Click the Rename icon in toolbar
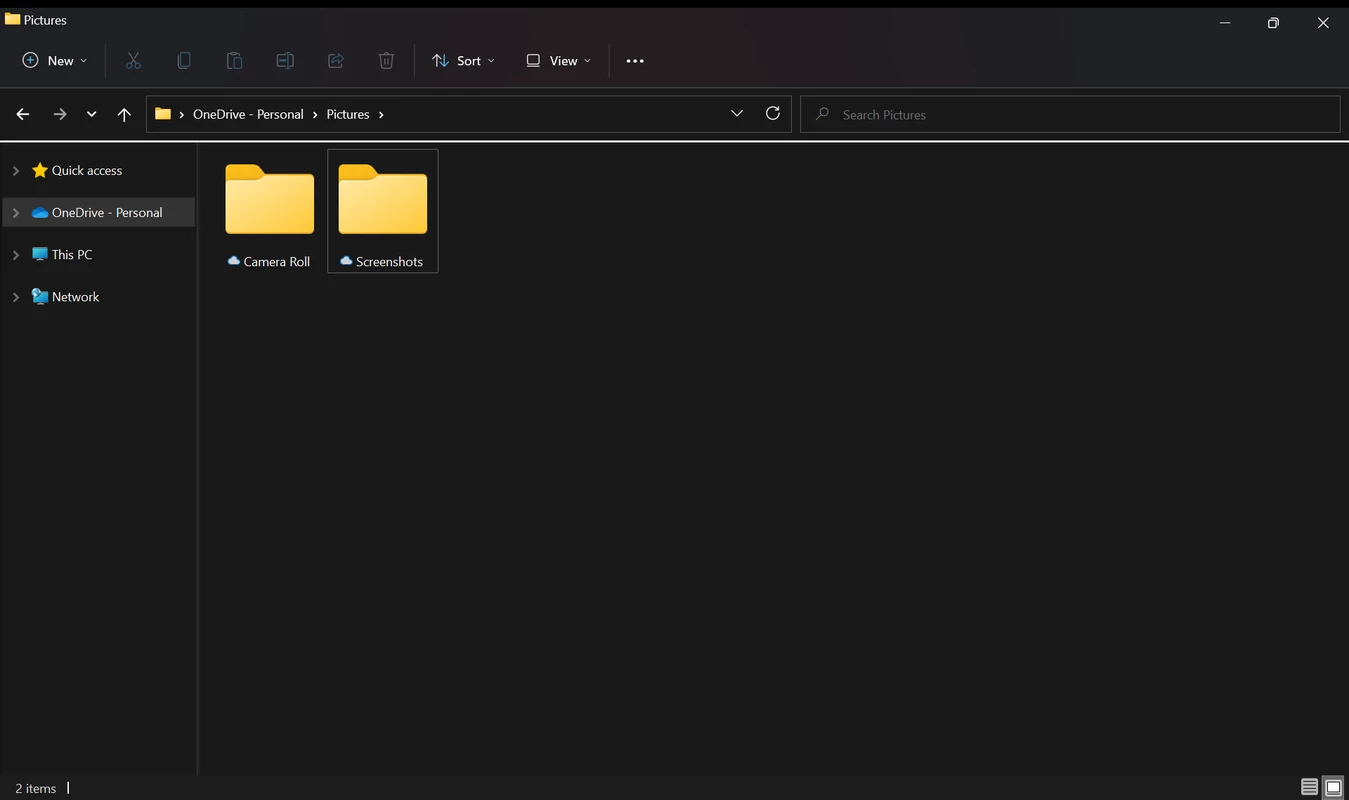This screenshot has height=800, width=1349. pos(285,61)
